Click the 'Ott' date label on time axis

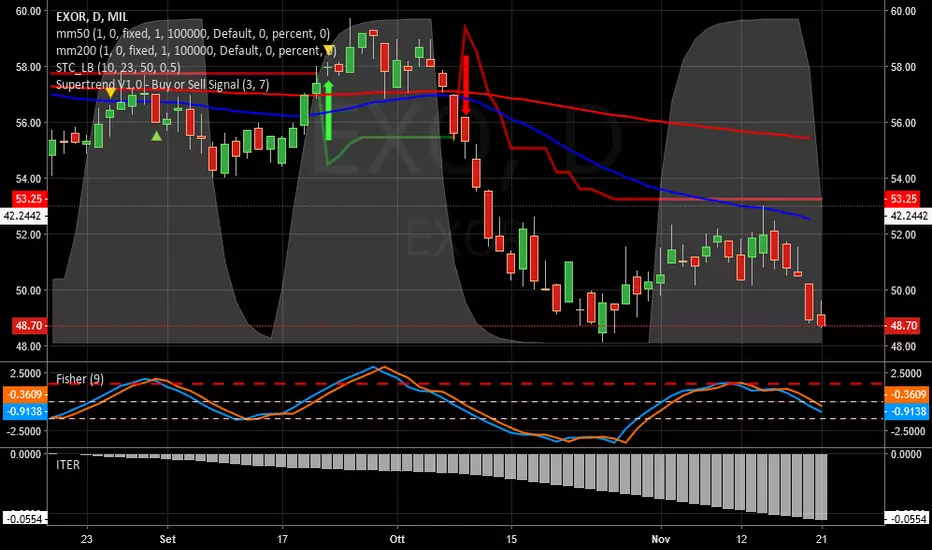point(397,539)
